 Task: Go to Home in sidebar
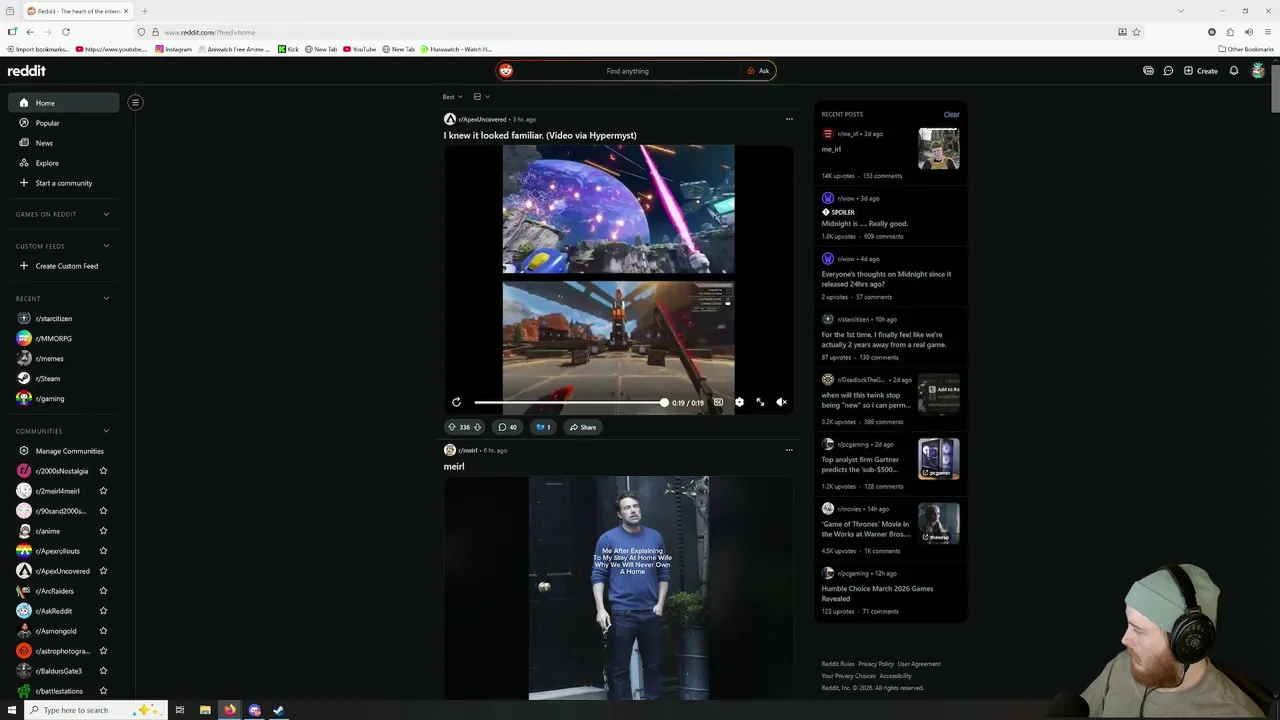pos(63,102)
